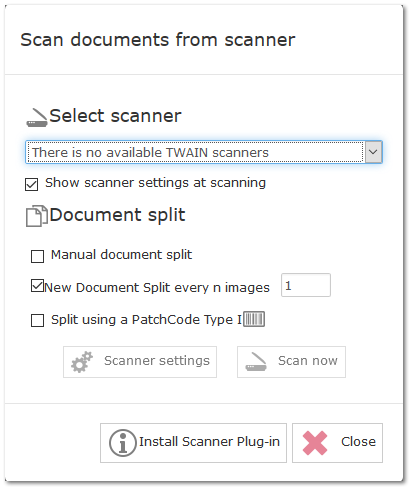Click the Select scanner heading
The image size is (412, 490).
(x=115, y=116)
